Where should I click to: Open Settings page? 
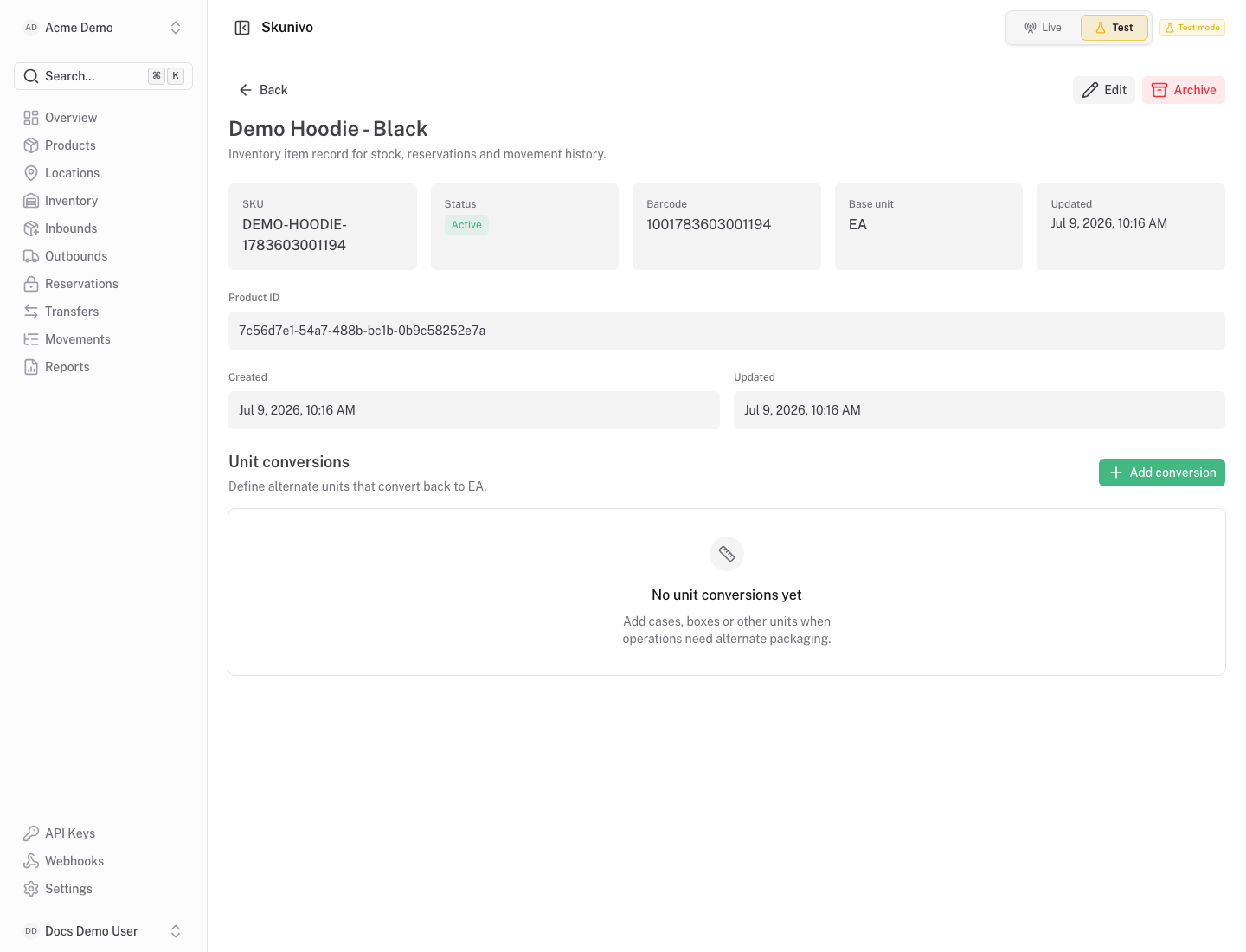click(x=104, y=889)
